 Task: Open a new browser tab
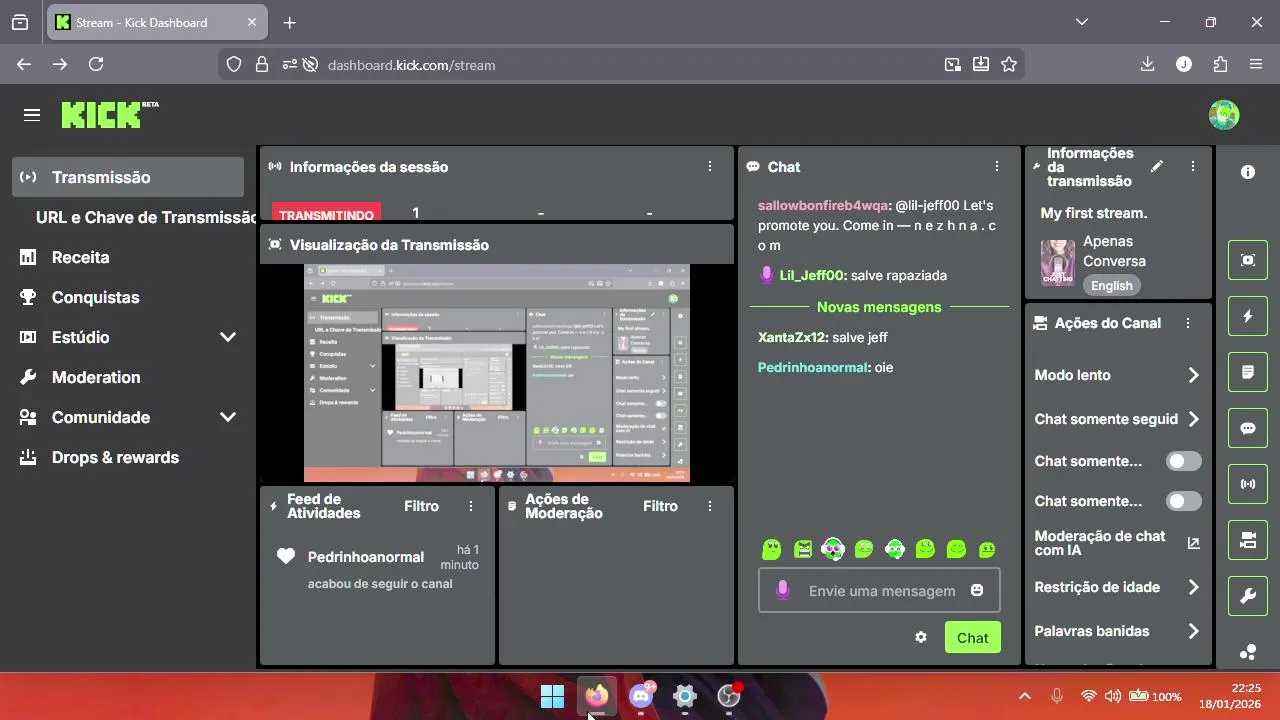pyautogui.click(x=289, y=22)
